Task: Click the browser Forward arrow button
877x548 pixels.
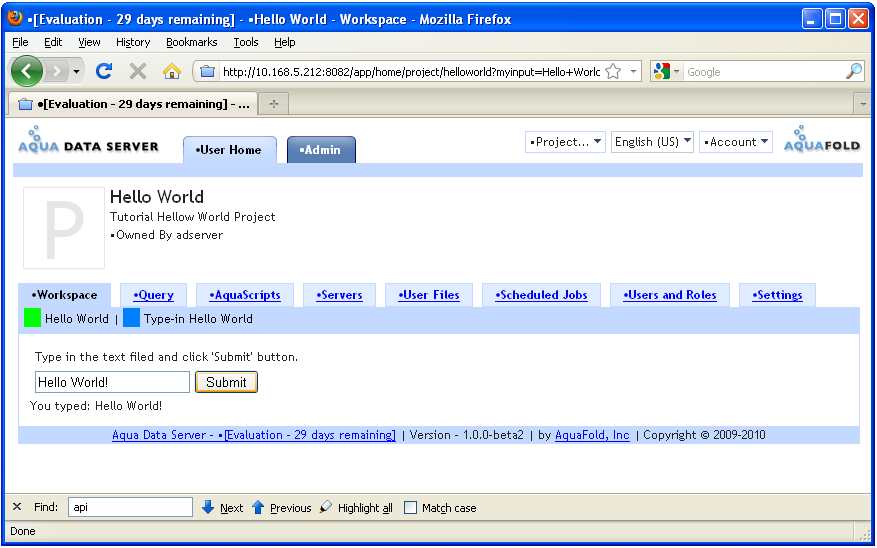Action: (56, 71)
